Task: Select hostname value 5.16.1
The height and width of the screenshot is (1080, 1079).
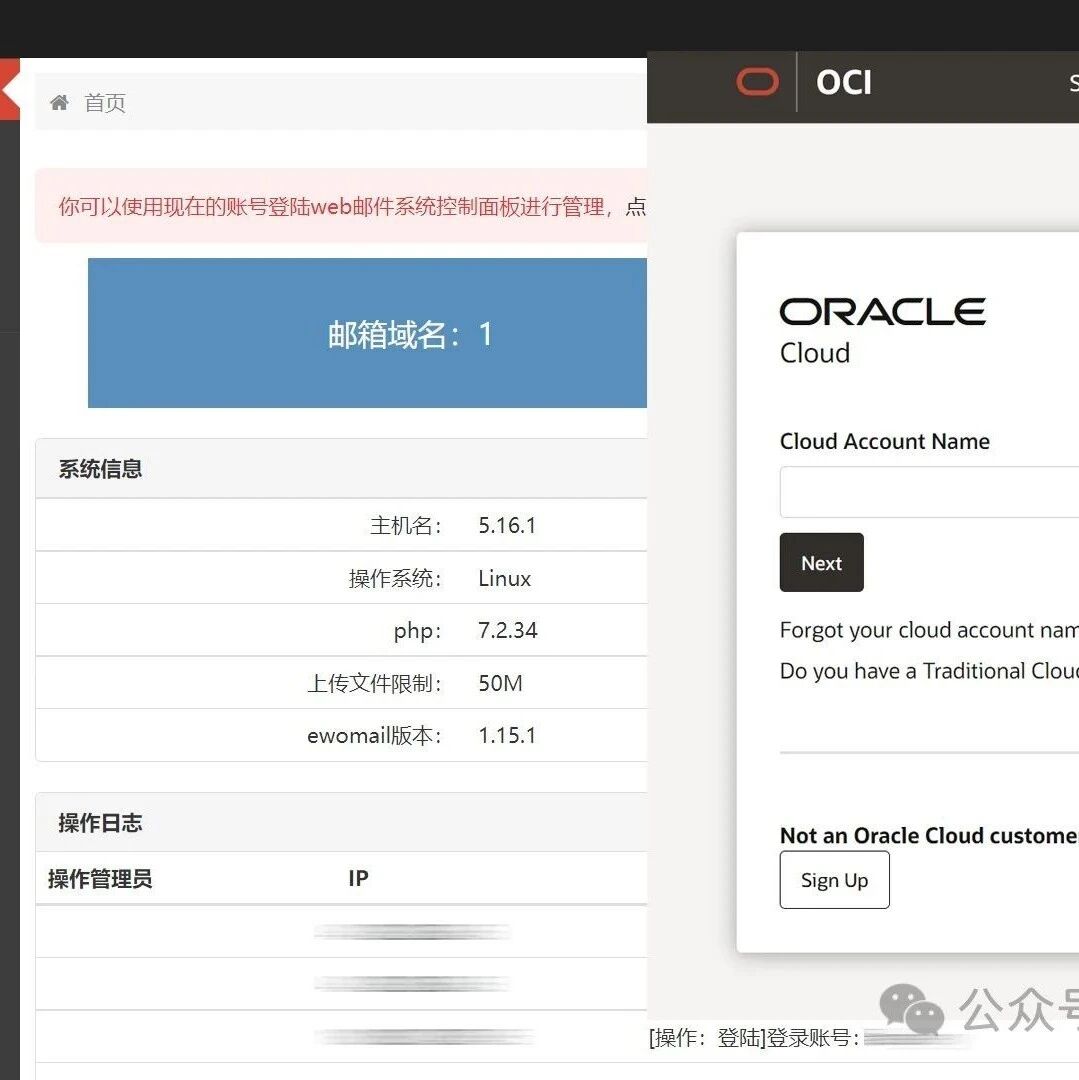Action: pyautogui.click(x=507, y=526)
